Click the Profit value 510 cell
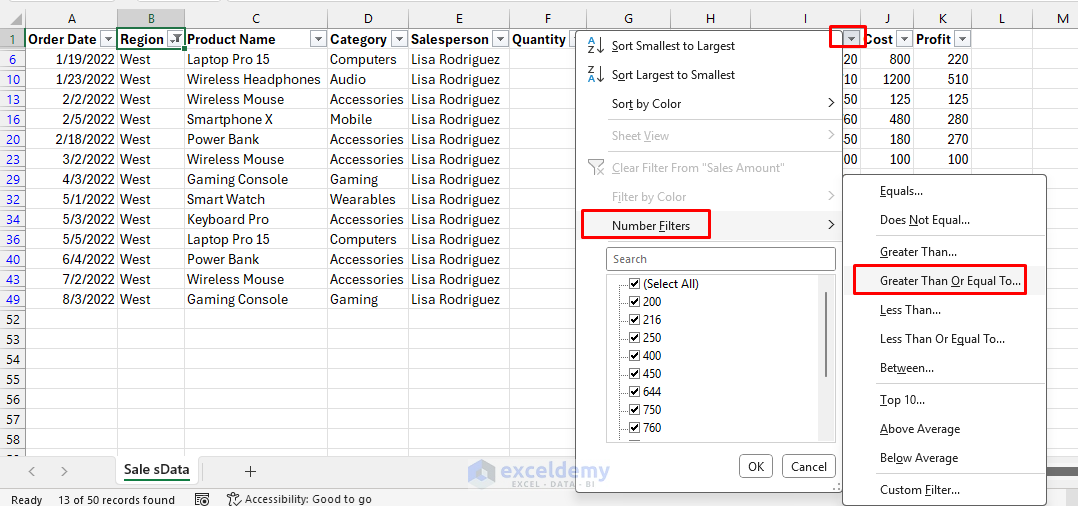This screenshot has width=1078, height=506. (942, 79)
